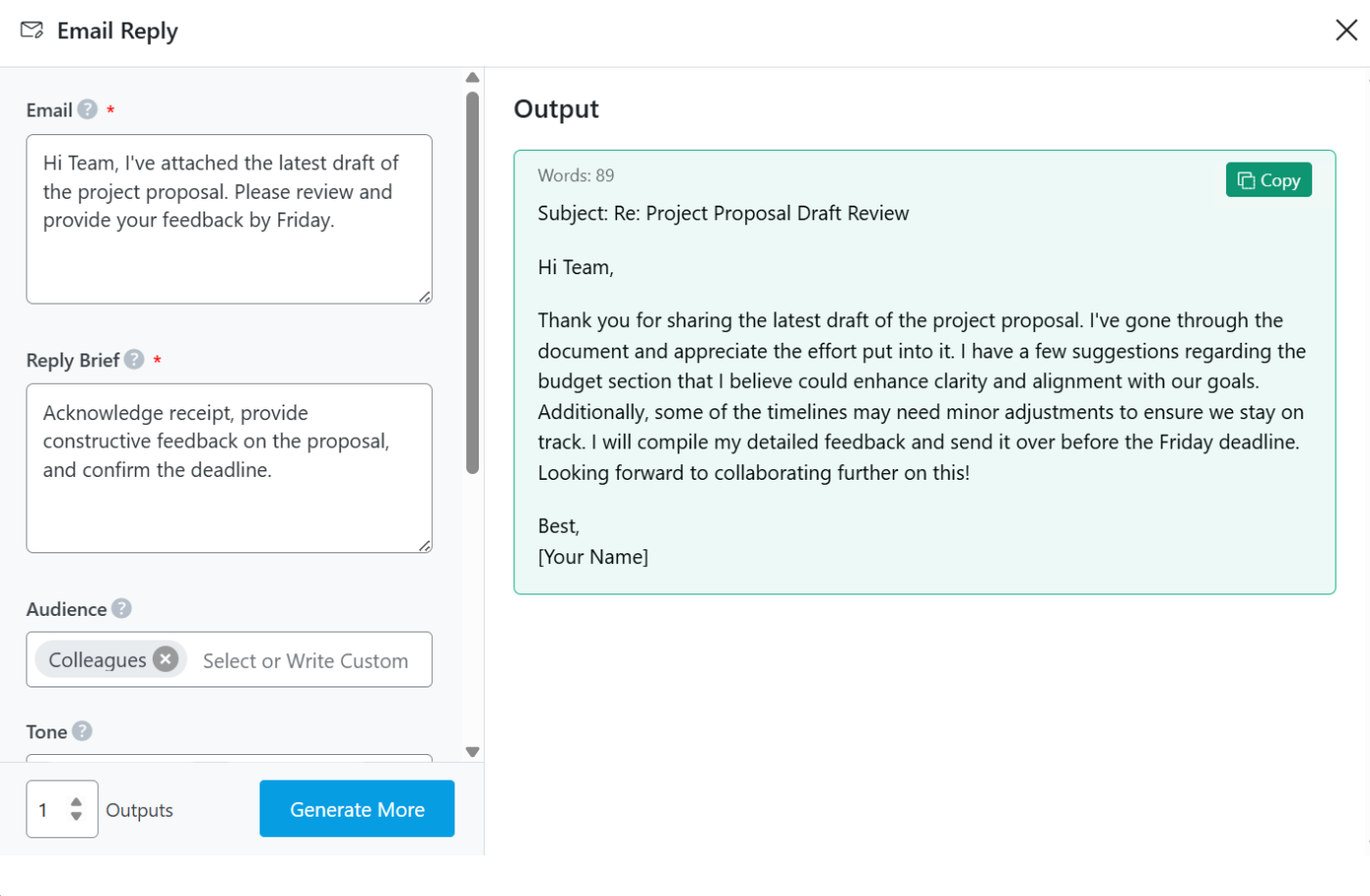Decrease the number of outputs

[x=76, y=816]
